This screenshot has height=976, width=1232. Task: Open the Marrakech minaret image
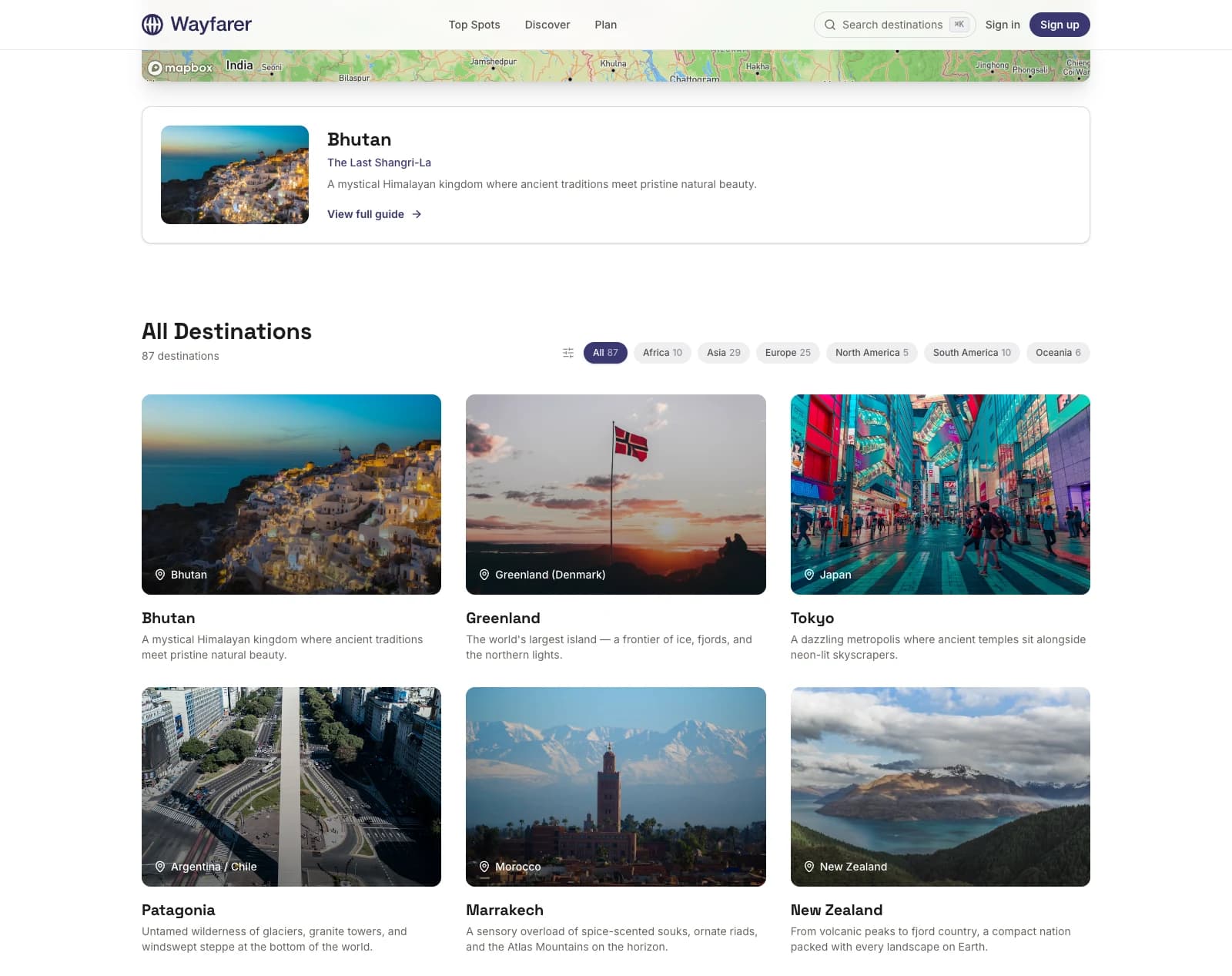616,787
